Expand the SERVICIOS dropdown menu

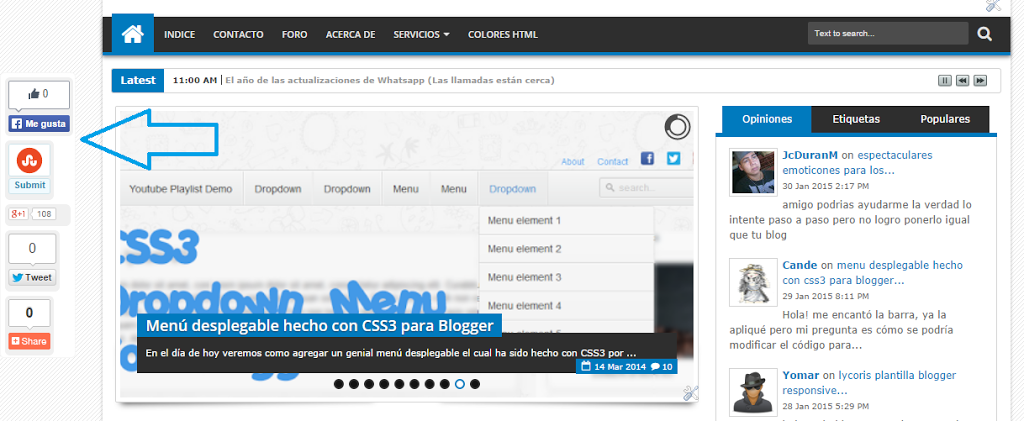point(421,34)
